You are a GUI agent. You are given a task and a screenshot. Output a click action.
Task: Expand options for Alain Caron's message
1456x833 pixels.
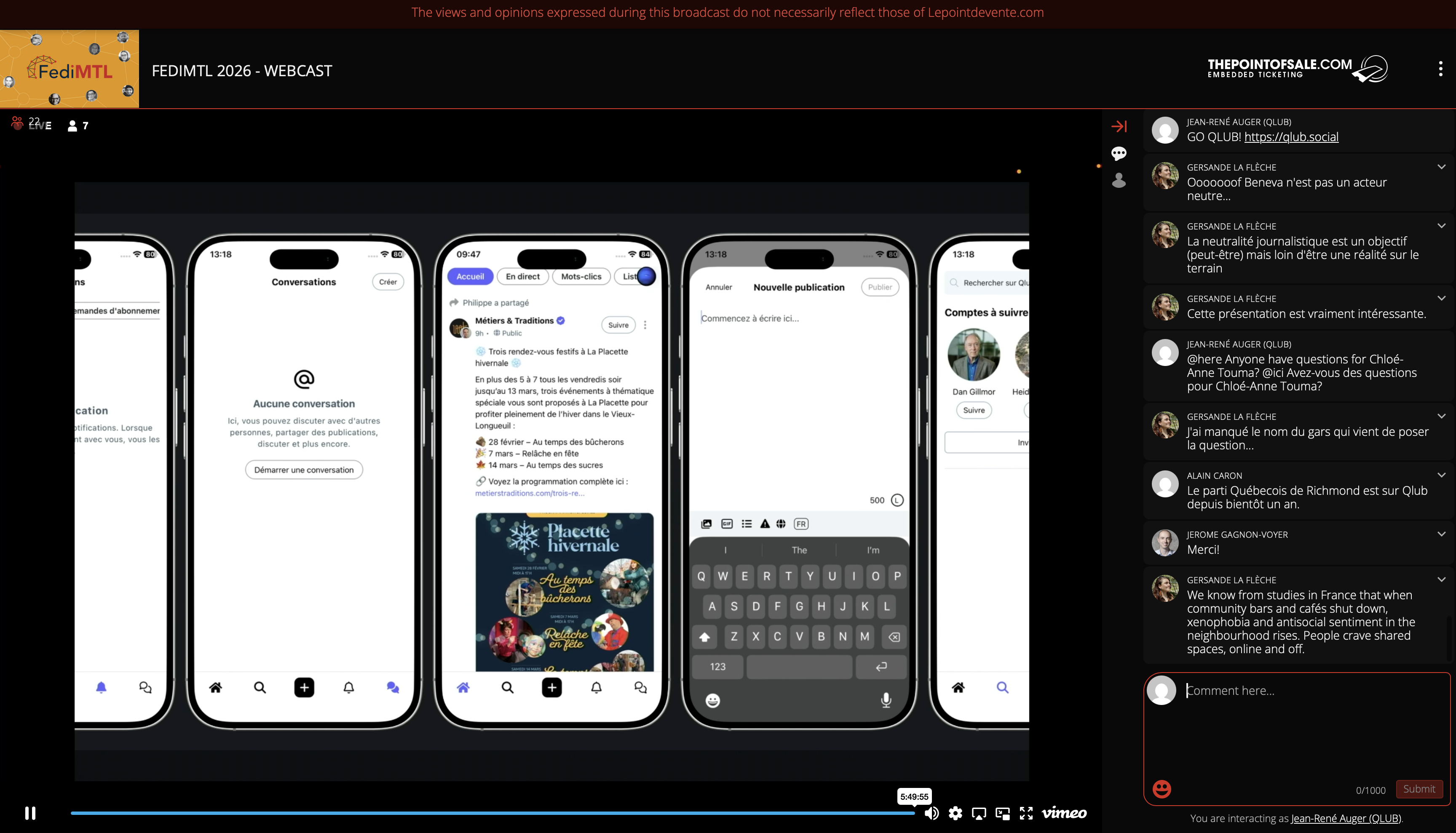click(1441, 475)
